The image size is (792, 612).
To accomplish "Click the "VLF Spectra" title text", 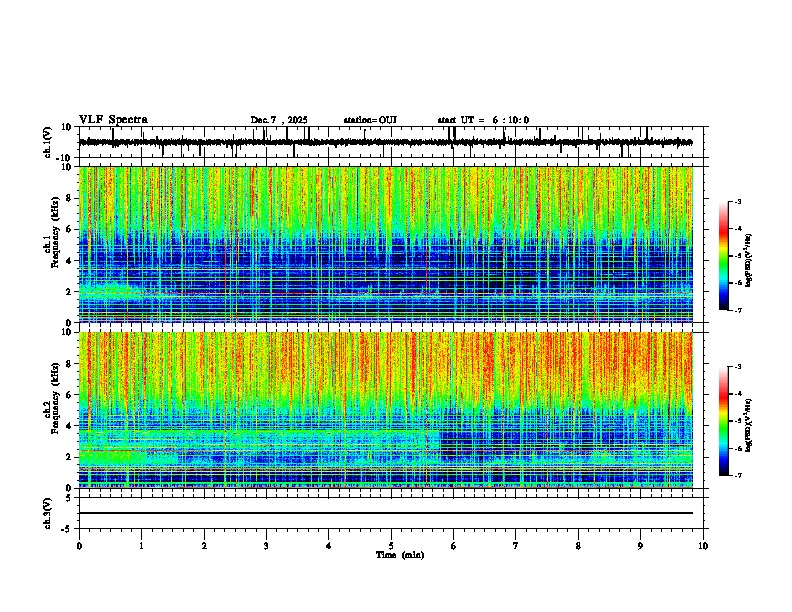I will [113, 120].
